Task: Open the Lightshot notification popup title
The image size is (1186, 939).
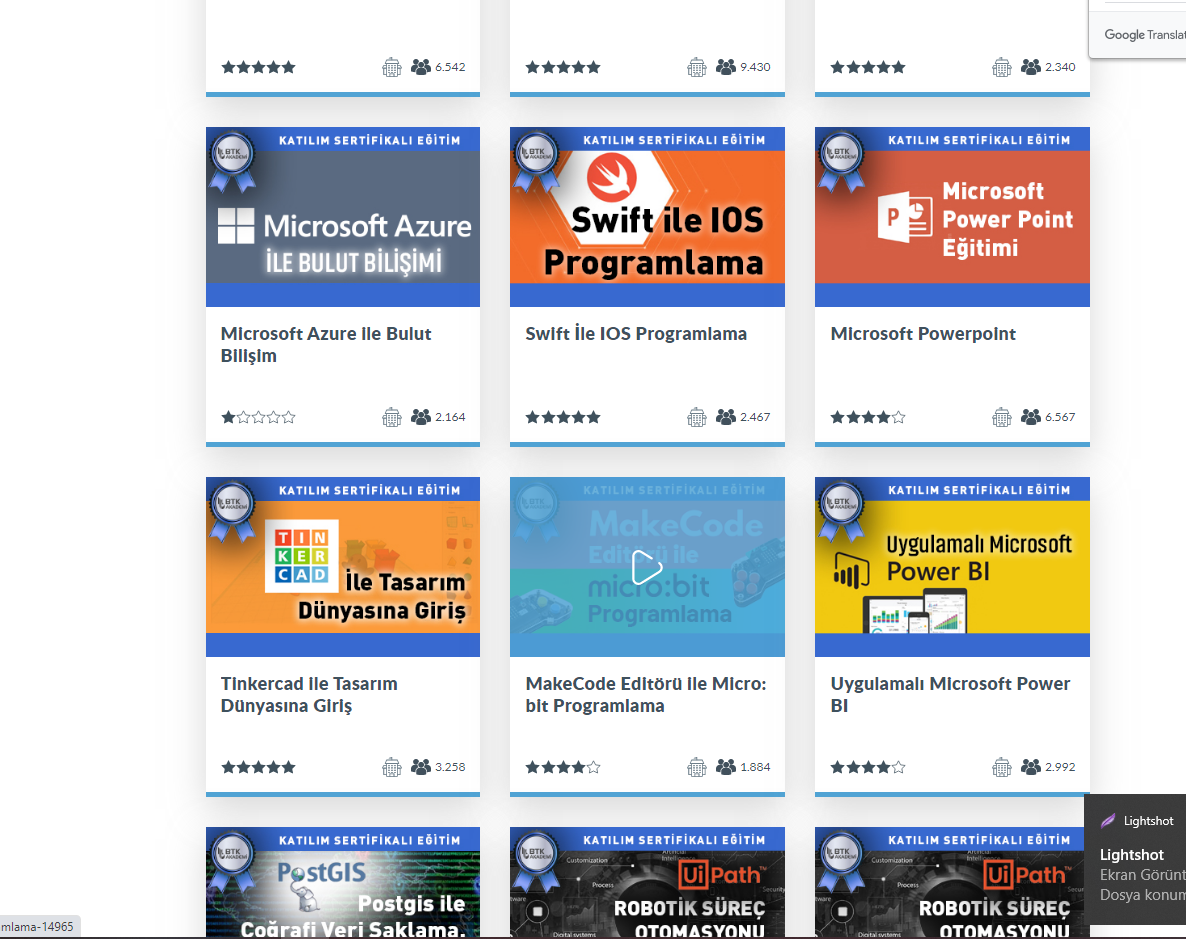Action: [x=1132, y=854]
